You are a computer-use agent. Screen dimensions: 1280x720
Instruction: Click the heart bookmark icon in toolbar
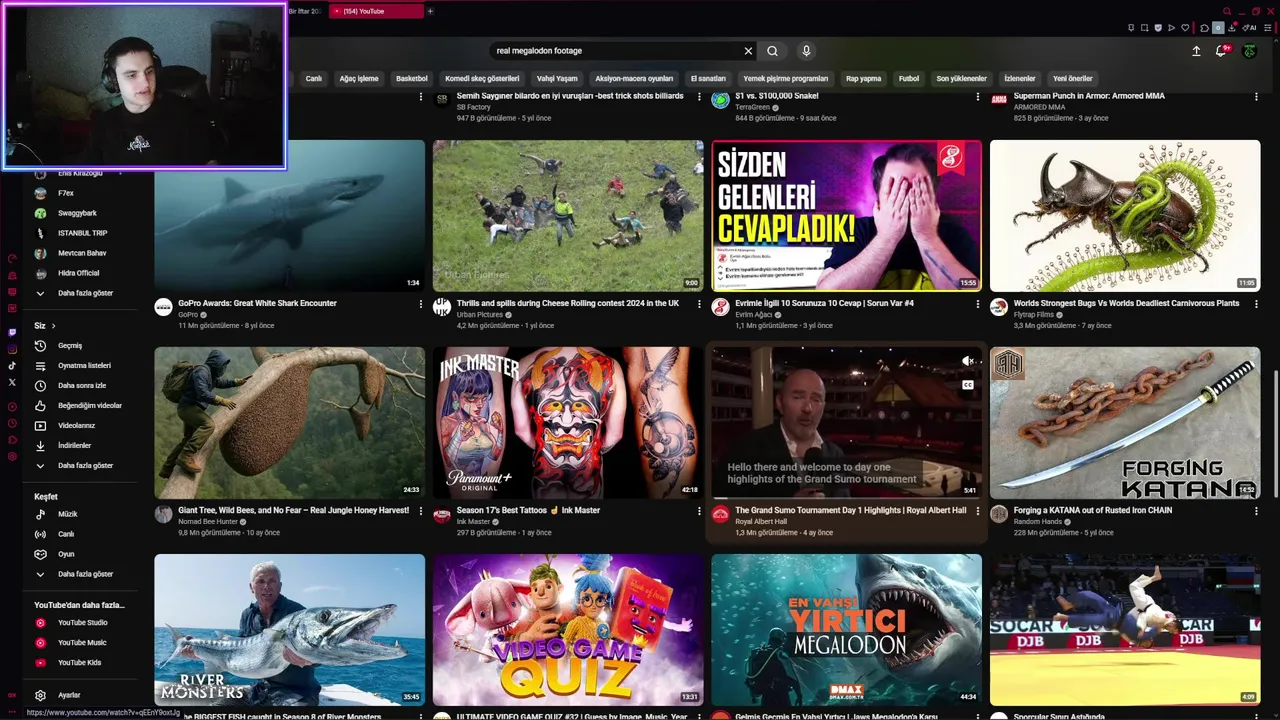click(x=1185, y=28)
